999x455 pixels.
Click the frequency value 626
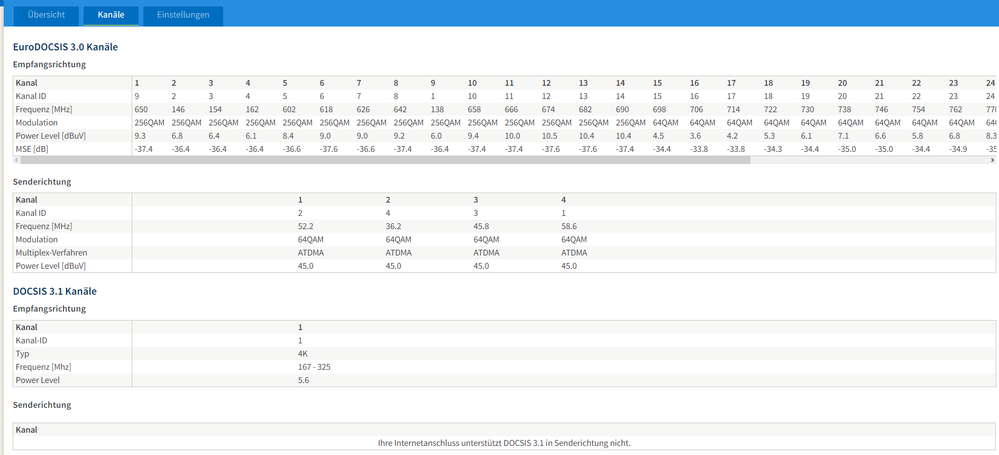pos(363,110)
